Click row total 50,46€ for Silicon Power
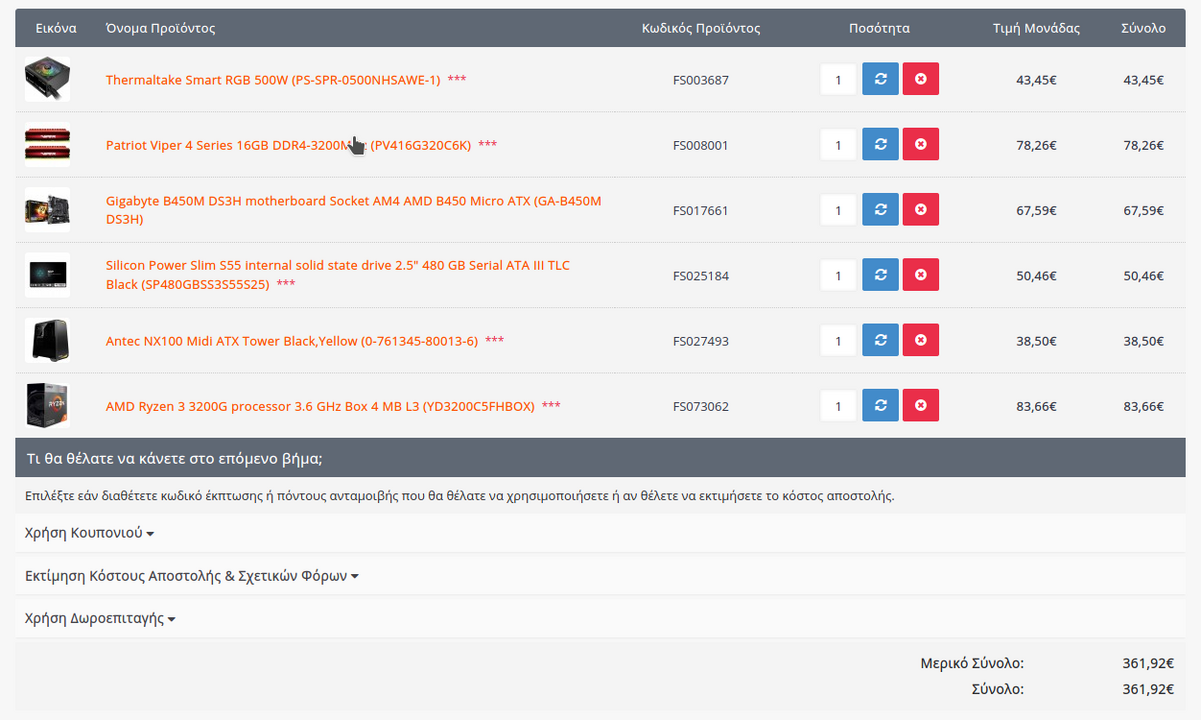The image size is (1201, 720). [x=1144, y=276]
